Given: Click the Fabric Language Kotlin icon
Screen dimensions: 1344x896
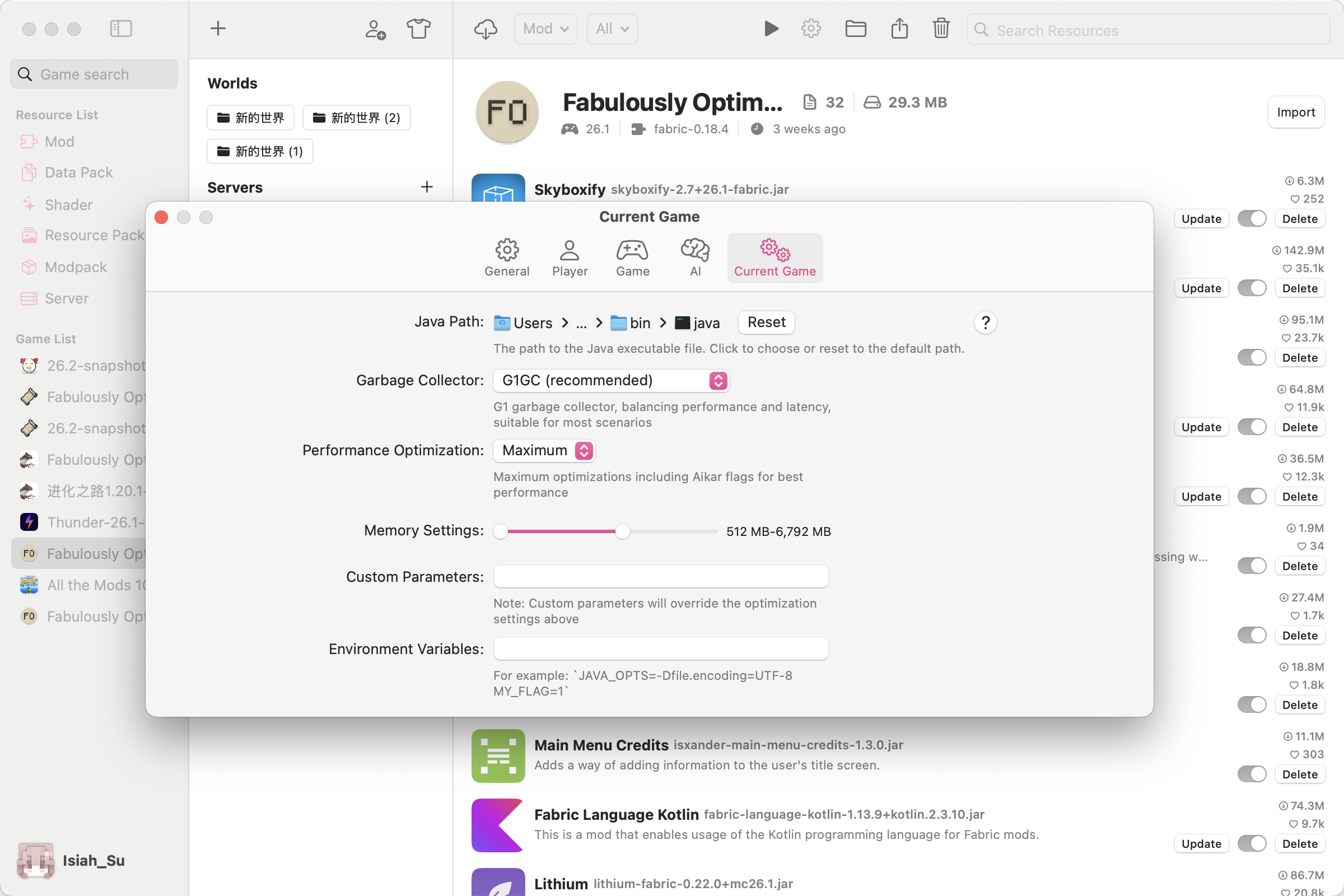Looking at the screenshot, I should pos(498,825).
